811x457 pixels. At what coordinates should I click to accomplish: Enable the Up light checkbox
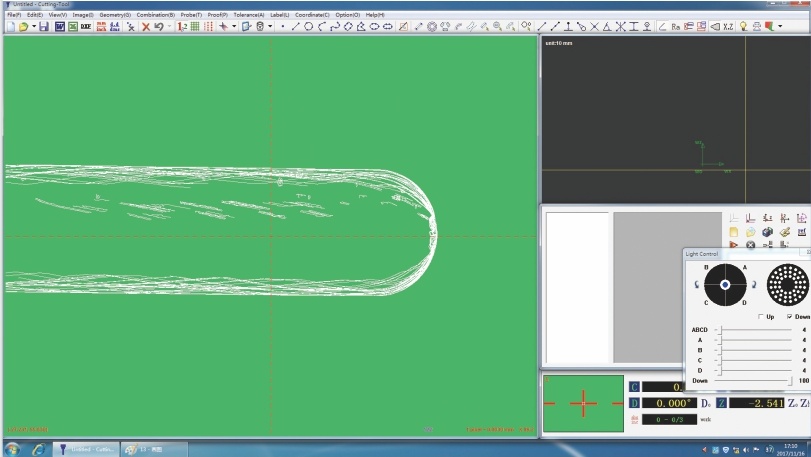click(x=761, y=316)
